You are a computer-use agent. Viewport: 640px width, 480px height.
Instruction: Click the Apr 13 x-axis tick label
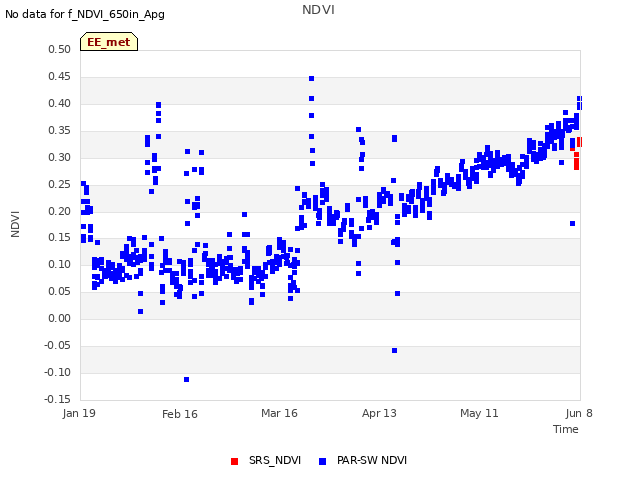pyautogui.click(x=379, y=413)
